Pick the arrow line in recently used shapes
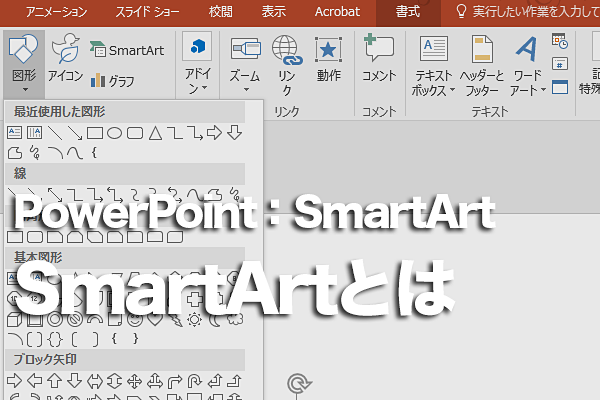 click(75, 133)
